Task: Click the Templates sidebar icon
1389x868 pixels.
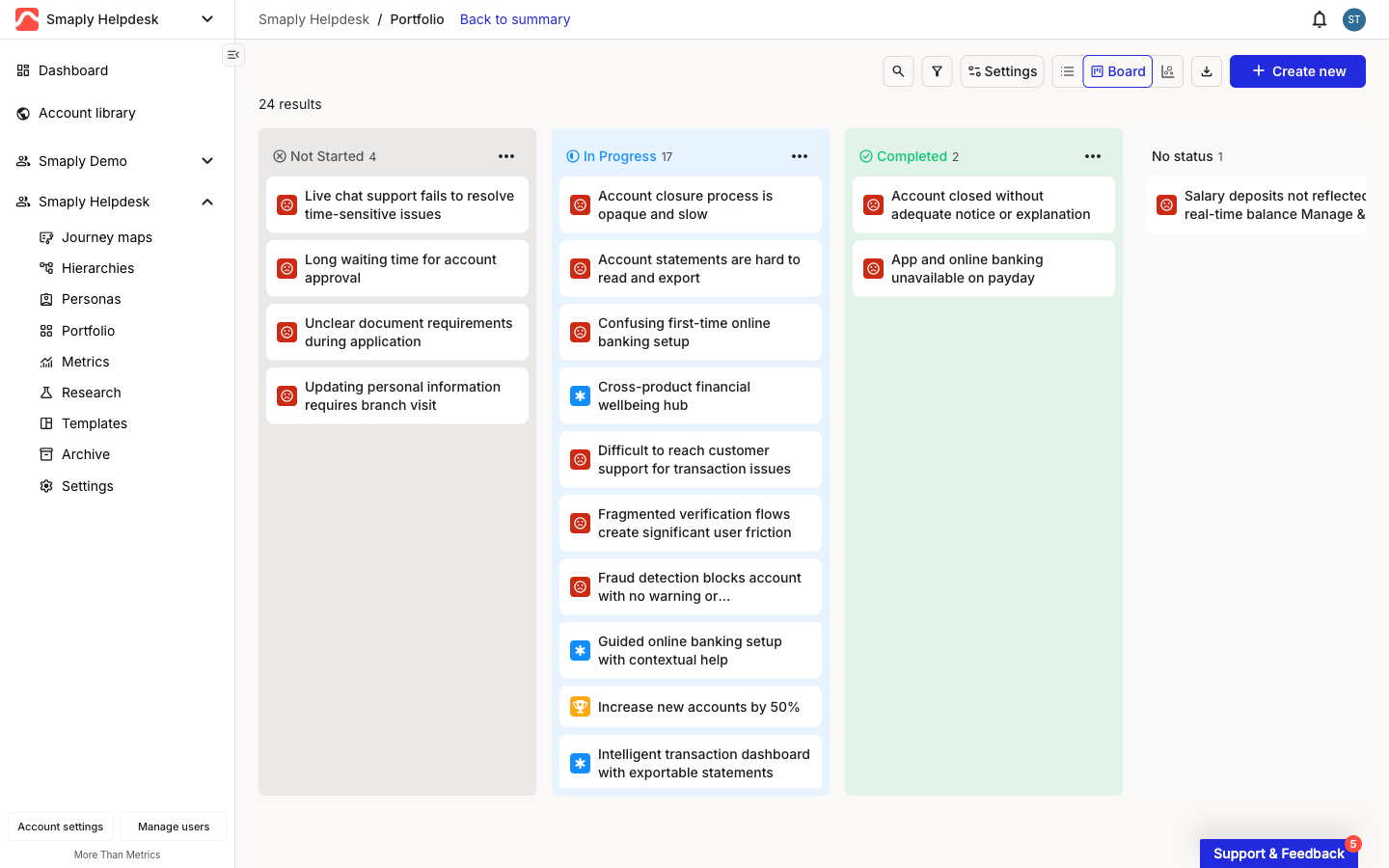Action: [x=46, y=423]
